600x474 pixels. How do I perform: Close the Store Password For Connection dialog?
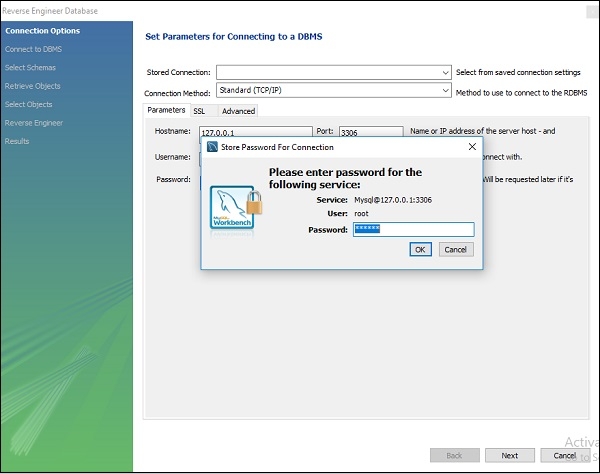(472, 147)
